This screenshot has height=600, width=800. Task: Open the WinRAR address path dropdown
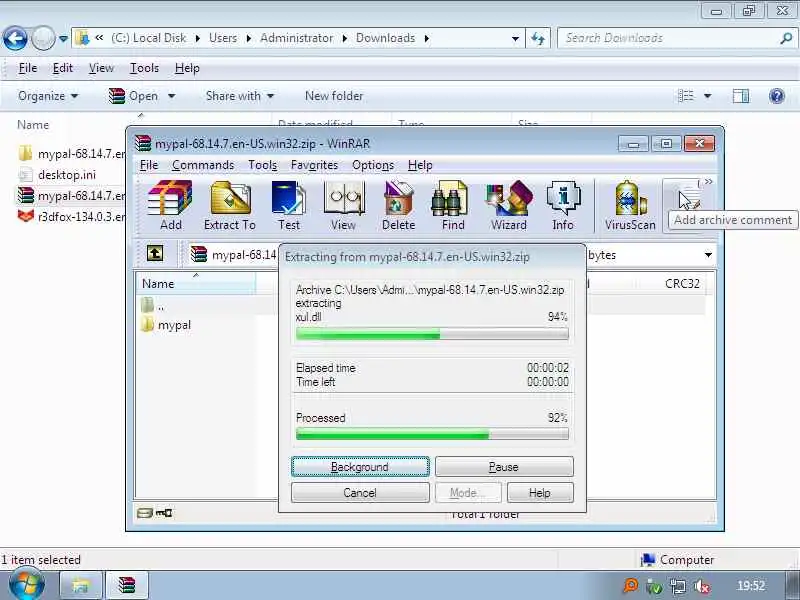pos(708,255)
